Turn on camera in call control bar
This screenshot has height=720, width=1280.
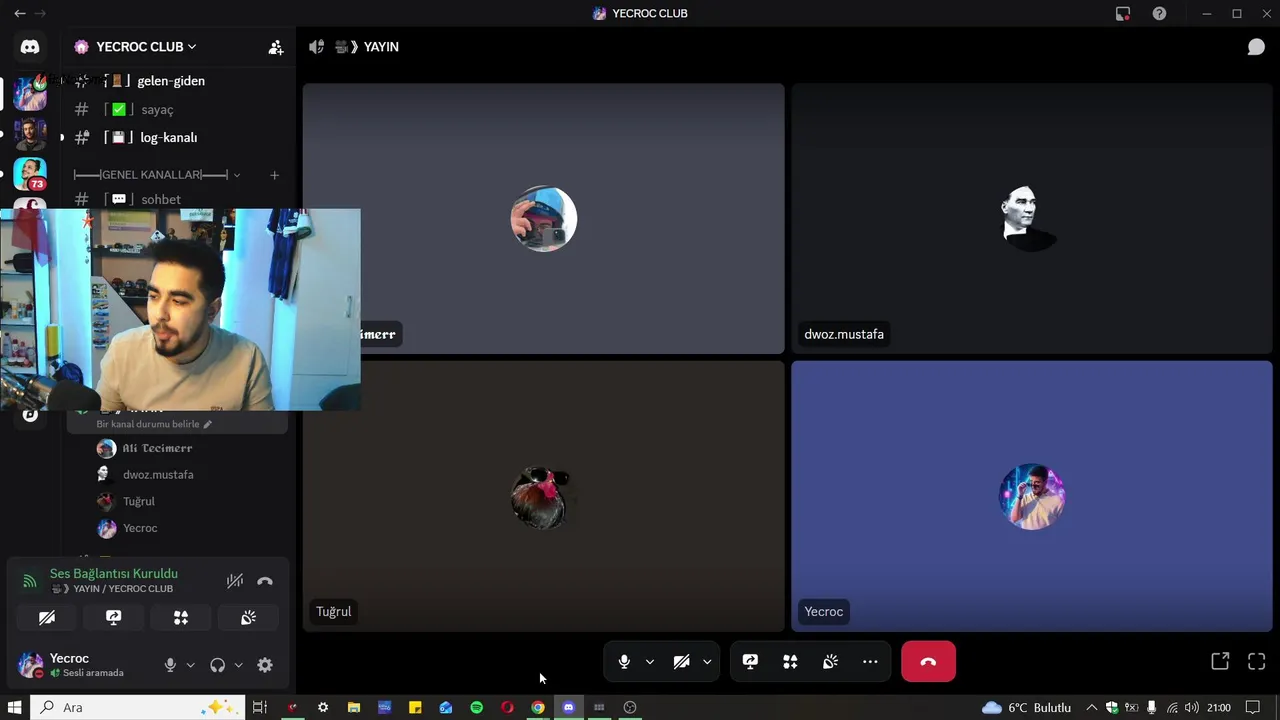[681, 662]
